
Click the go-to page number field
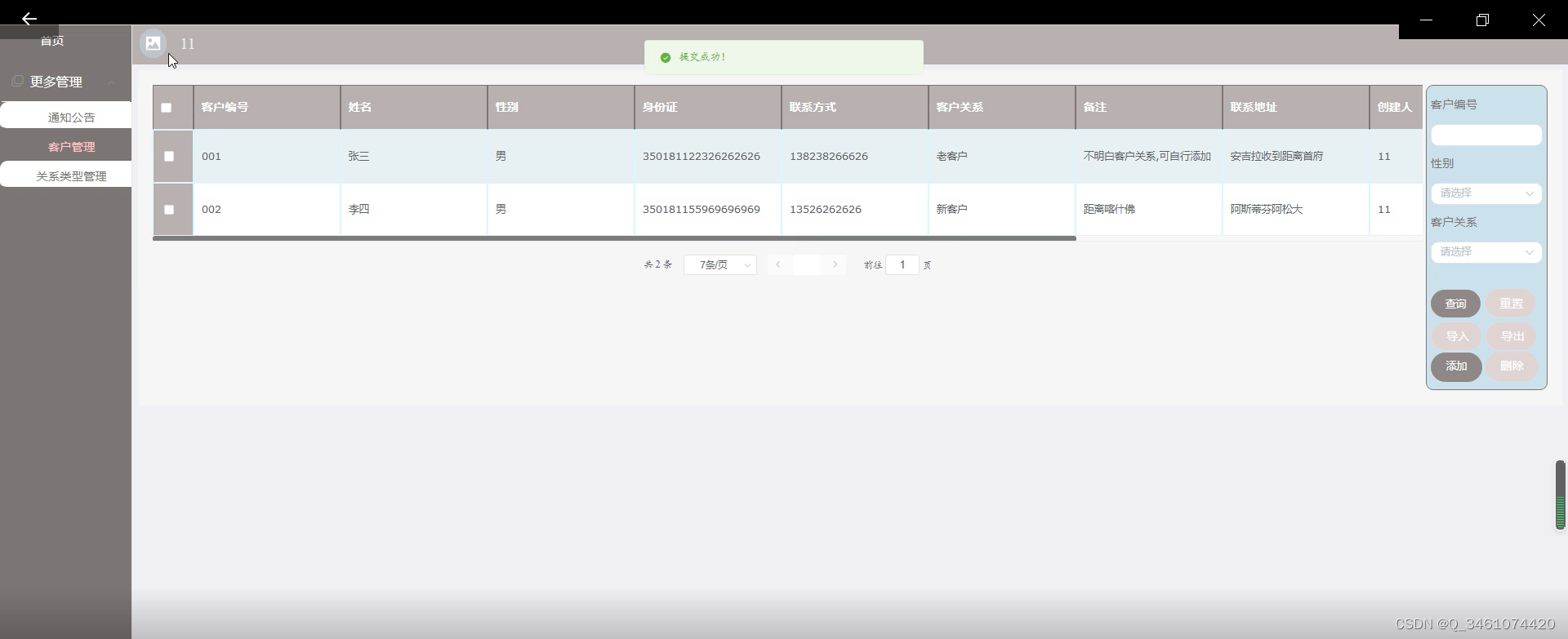[902, 264]
